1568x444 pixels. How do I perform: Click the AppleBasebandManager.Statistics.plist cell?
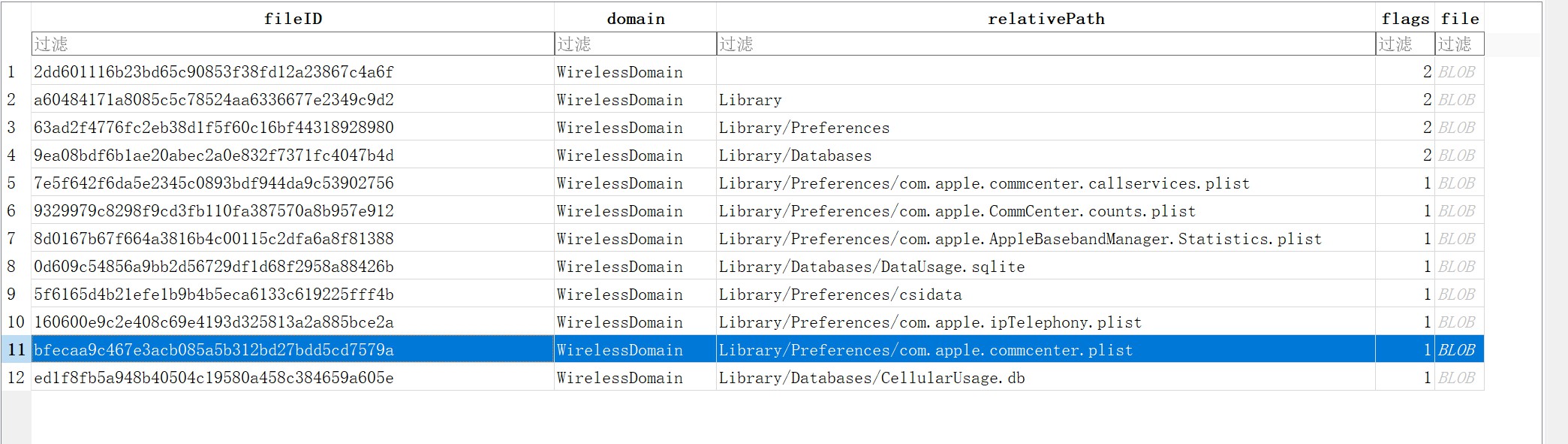tap(1020, 239)
